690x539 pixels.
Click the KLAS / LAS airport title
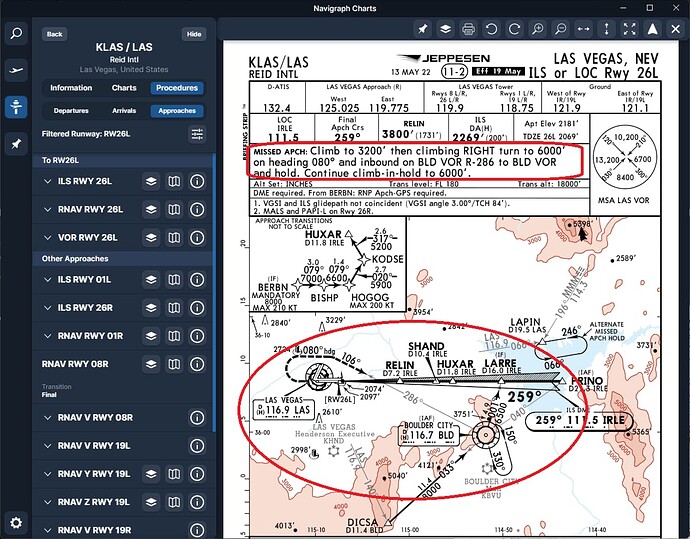pos(124,47)
